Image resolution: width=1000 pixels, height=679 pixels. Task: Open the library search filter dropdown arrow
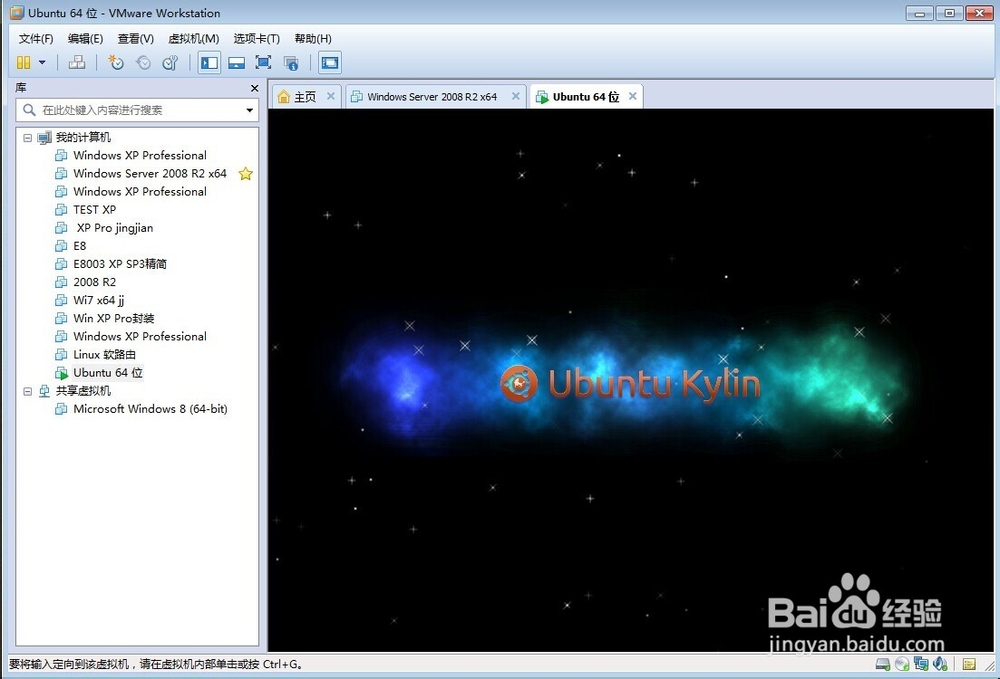[249, 110]
